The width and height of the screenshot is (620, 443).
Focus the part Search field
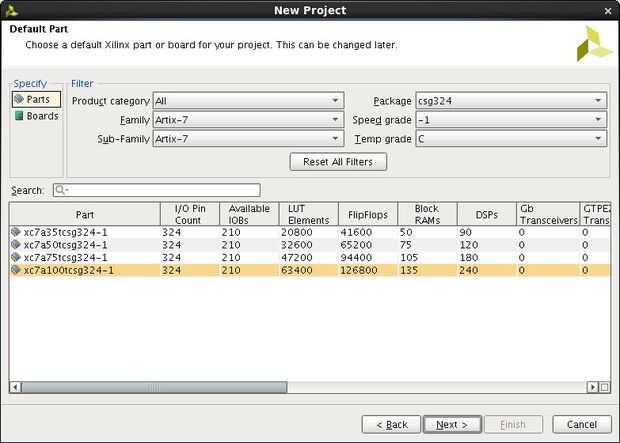click(157, 190)
